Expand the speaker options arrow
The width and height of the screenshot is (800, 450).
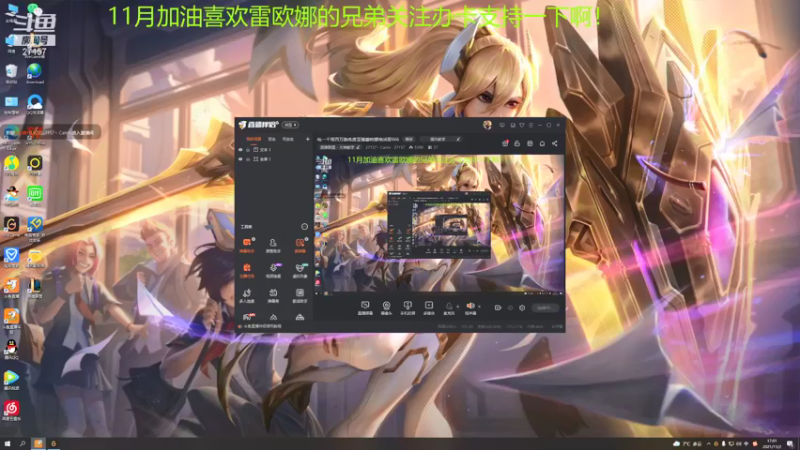click(x=479, y=307)
